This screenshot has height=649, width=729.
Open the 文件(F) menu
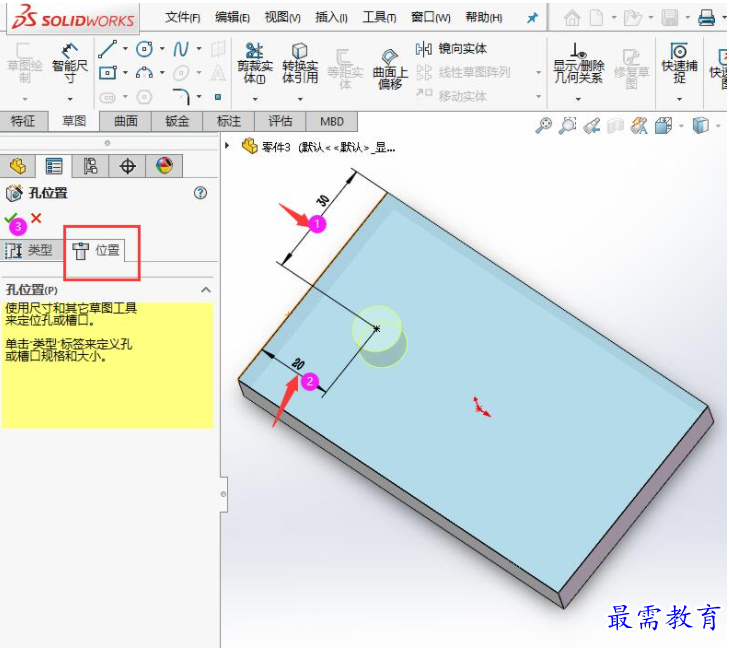183,18
